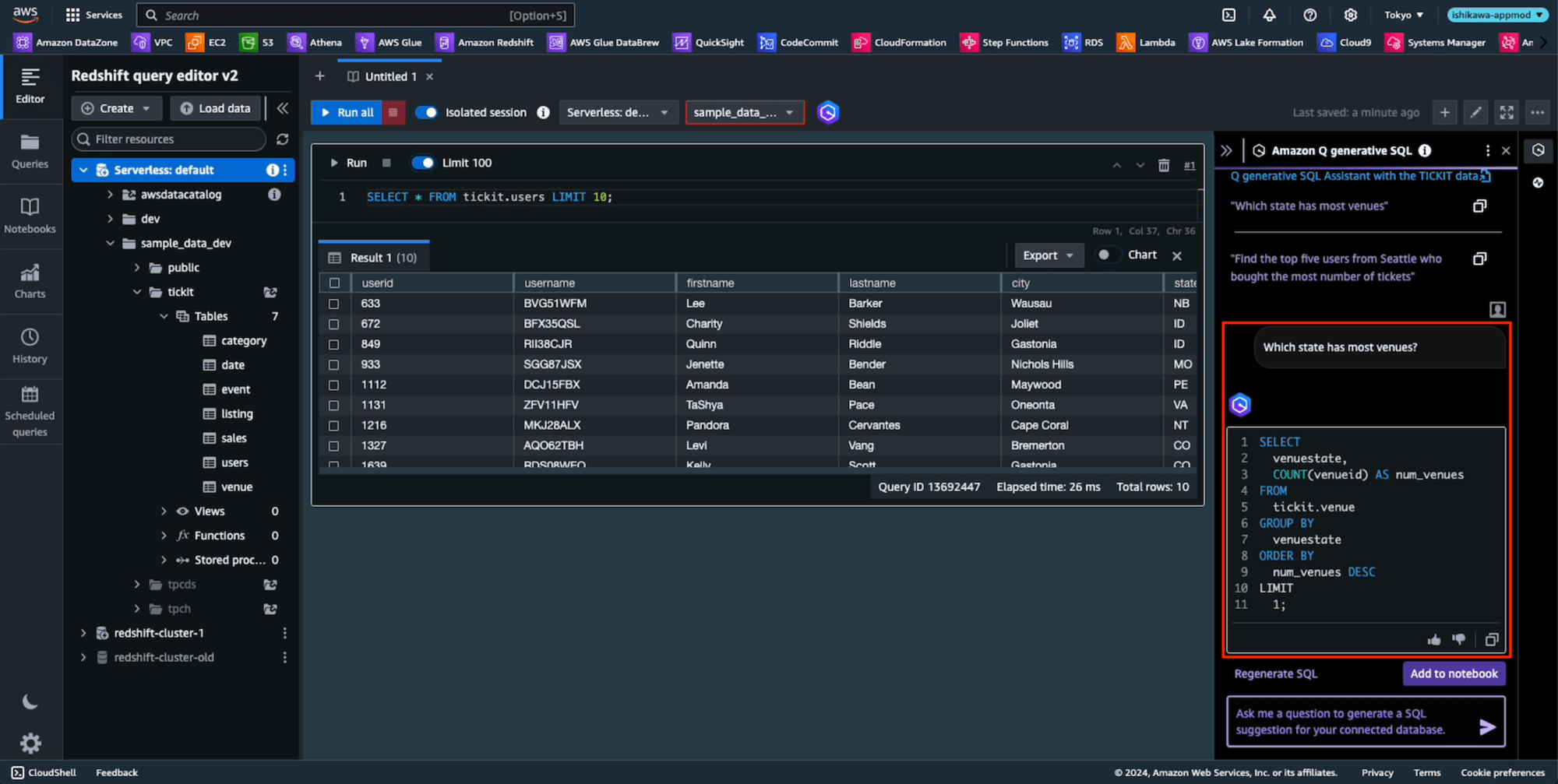The height and width of the screenshot is (784, 1558).
Task: Open the Athena shortcut in favorites bar
Action: pyautogui.click(x=315, y=42)
